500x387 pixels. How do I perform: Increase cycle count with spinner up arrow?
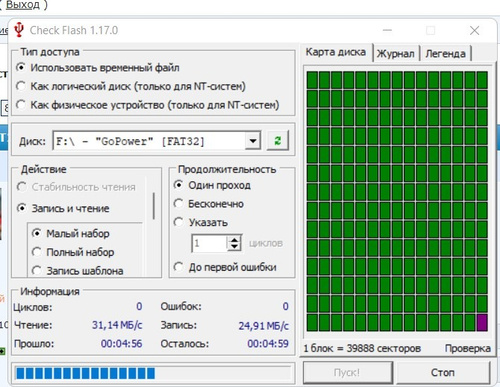click(234, 240)
